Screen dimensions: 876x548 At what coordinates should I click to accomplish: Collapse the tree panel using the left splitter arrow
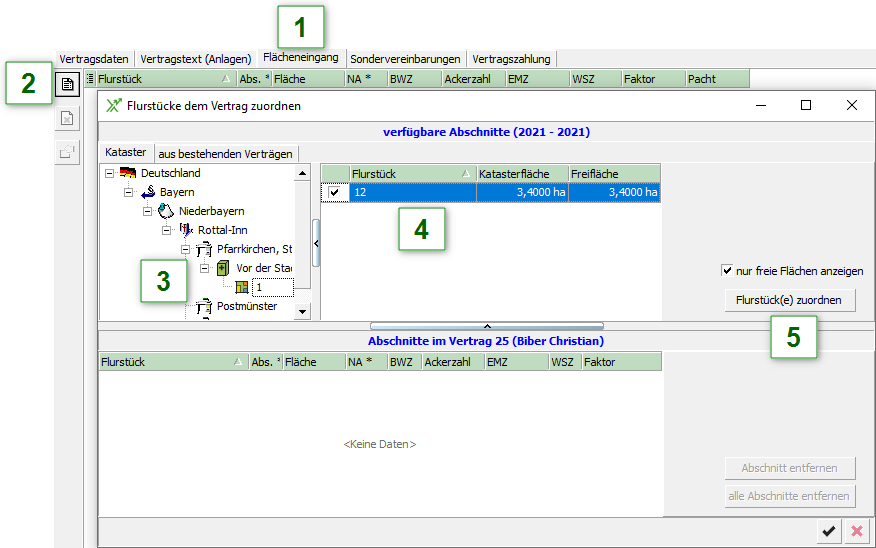click(316, 243)
